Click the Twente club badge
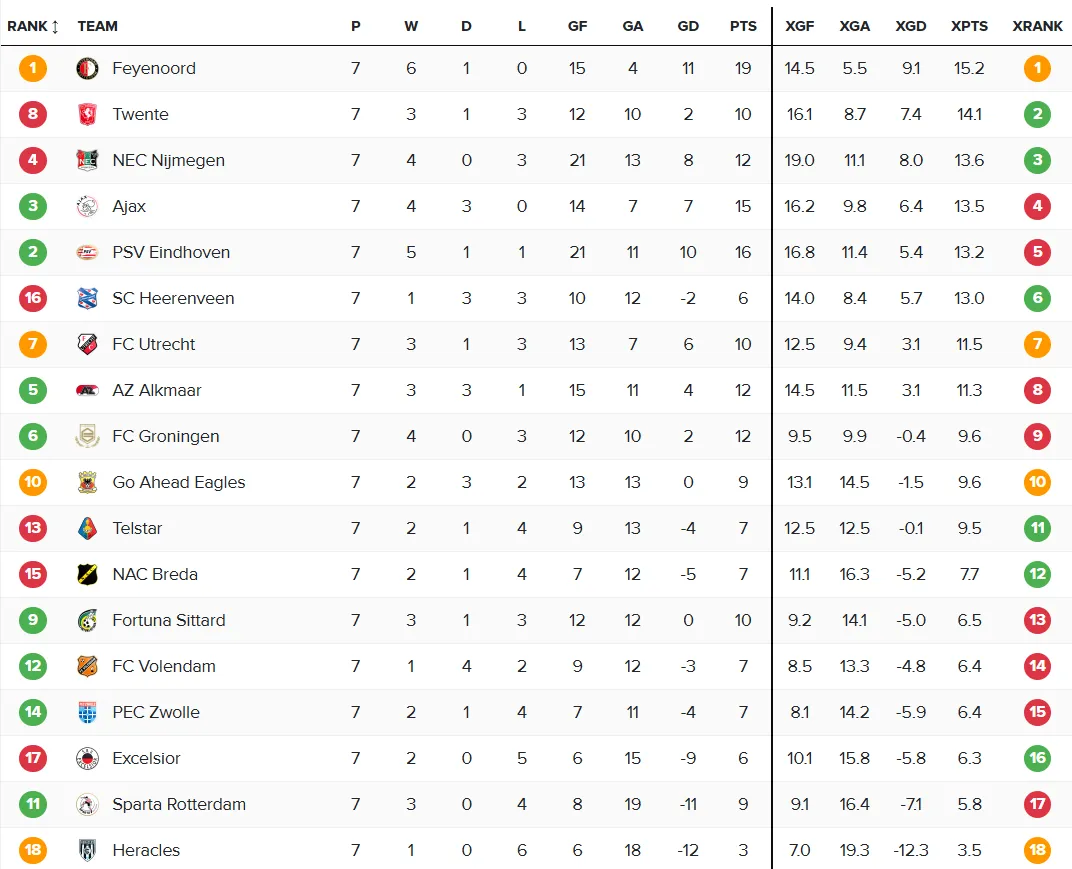Image resolution: width=1072 pixels, height=869 pixels. point(88,114)
